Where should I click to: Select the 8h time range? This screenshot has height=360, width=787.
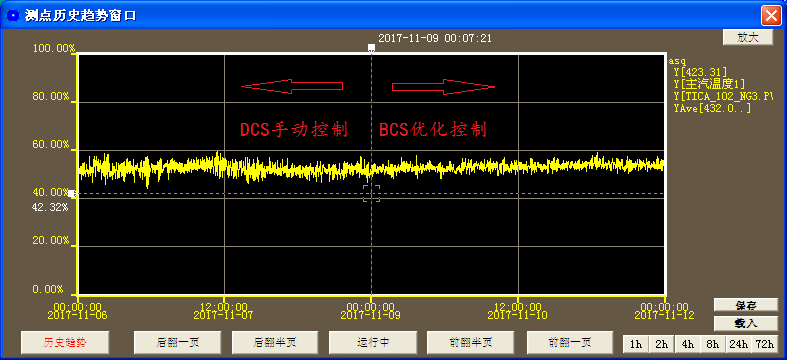713,344
